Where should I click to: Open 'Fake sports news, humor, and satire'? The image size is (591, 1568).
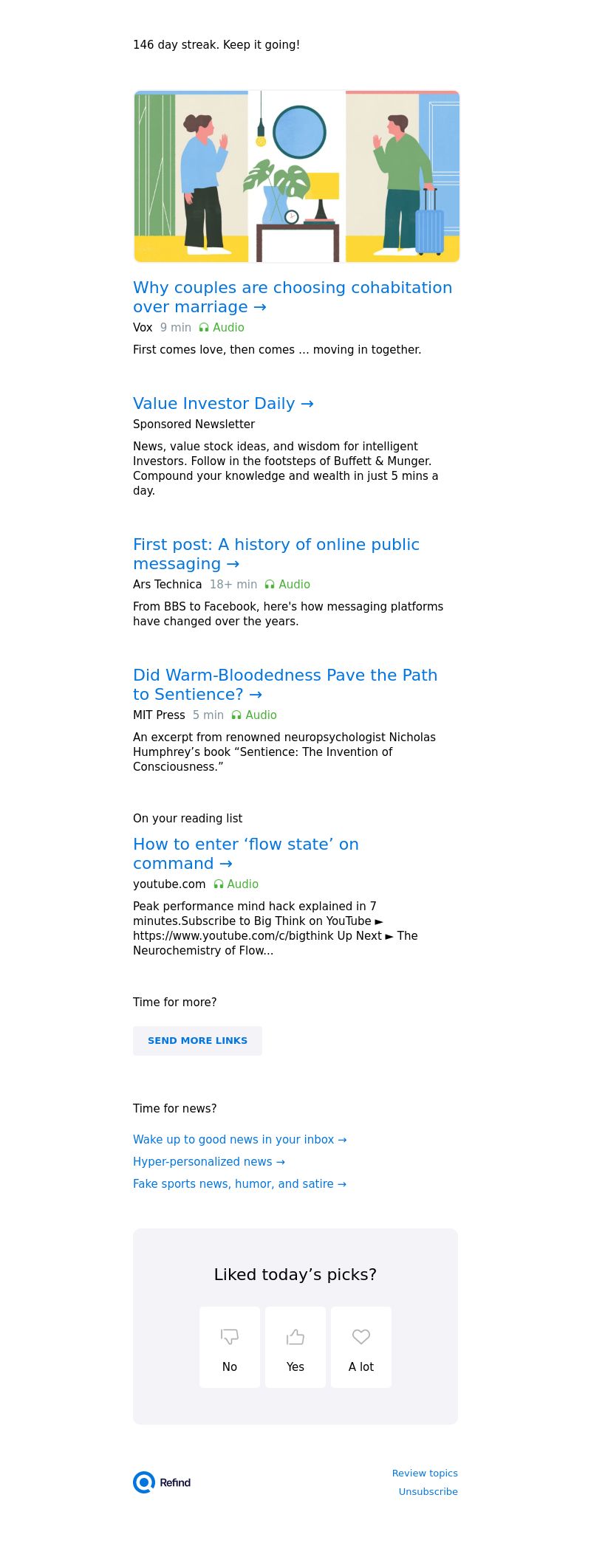(x=239, y=1184)
